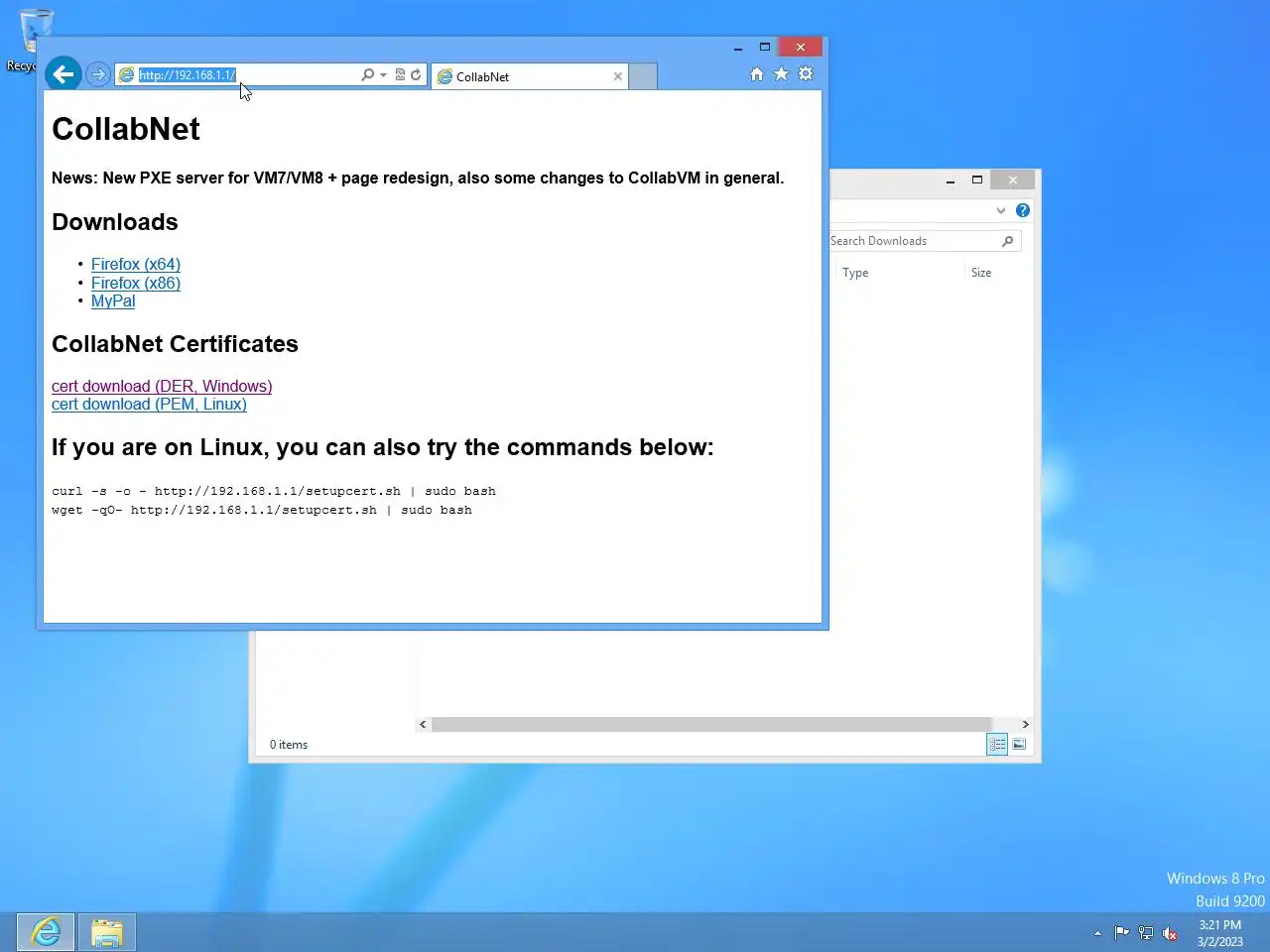
Task: Toggle the compatibility view icon
Action: click(x=400, y=75)
